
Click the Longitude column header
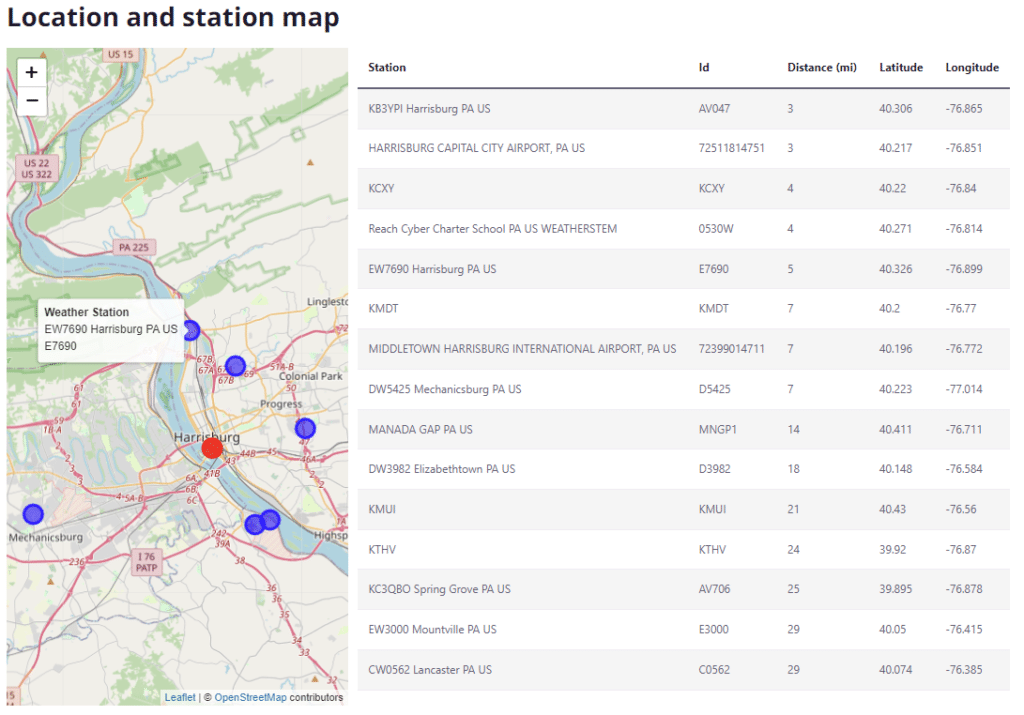click(x=971, y=68)
